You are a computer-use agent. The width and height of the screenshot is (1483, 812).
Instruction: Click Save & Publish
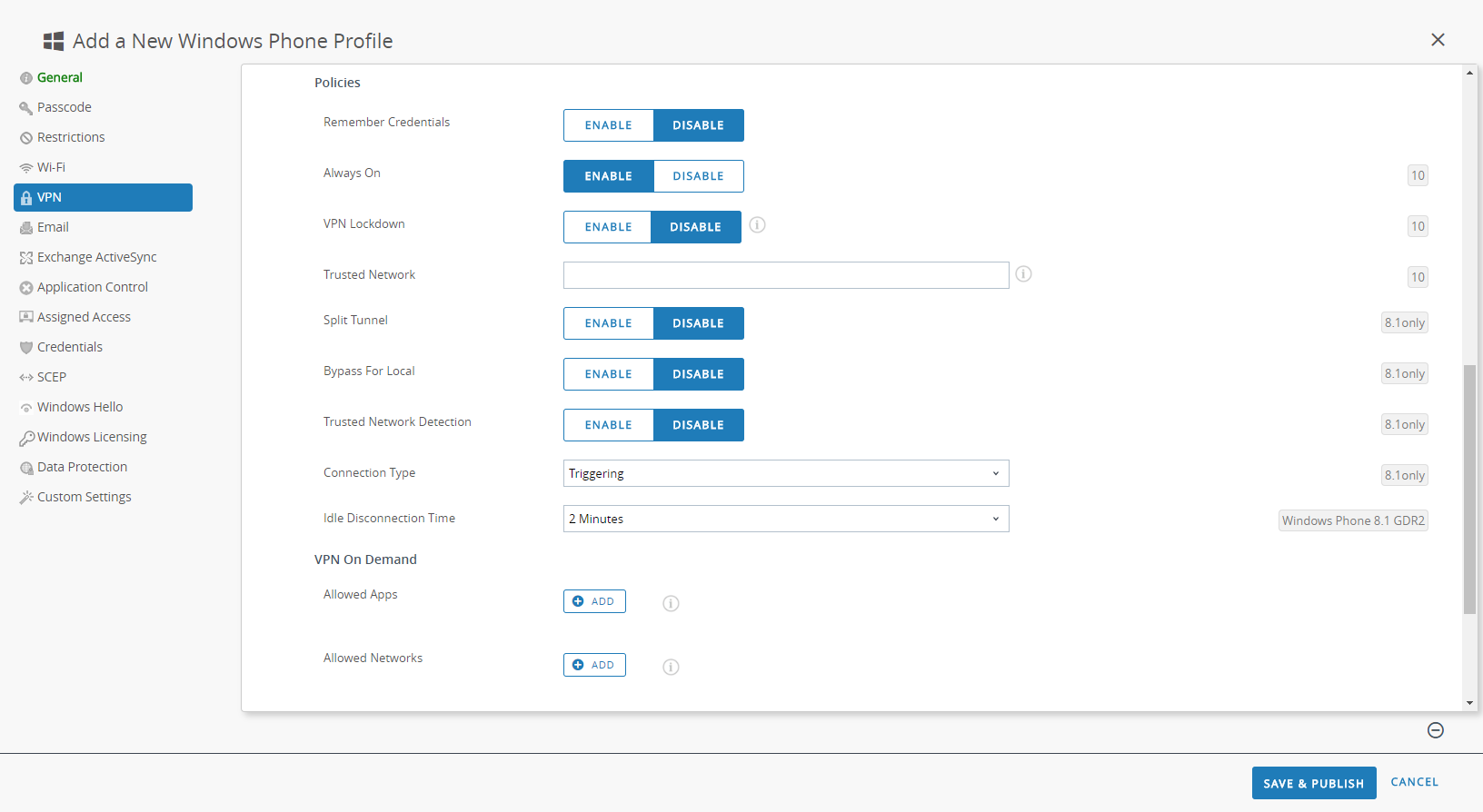coord(1313,783)
